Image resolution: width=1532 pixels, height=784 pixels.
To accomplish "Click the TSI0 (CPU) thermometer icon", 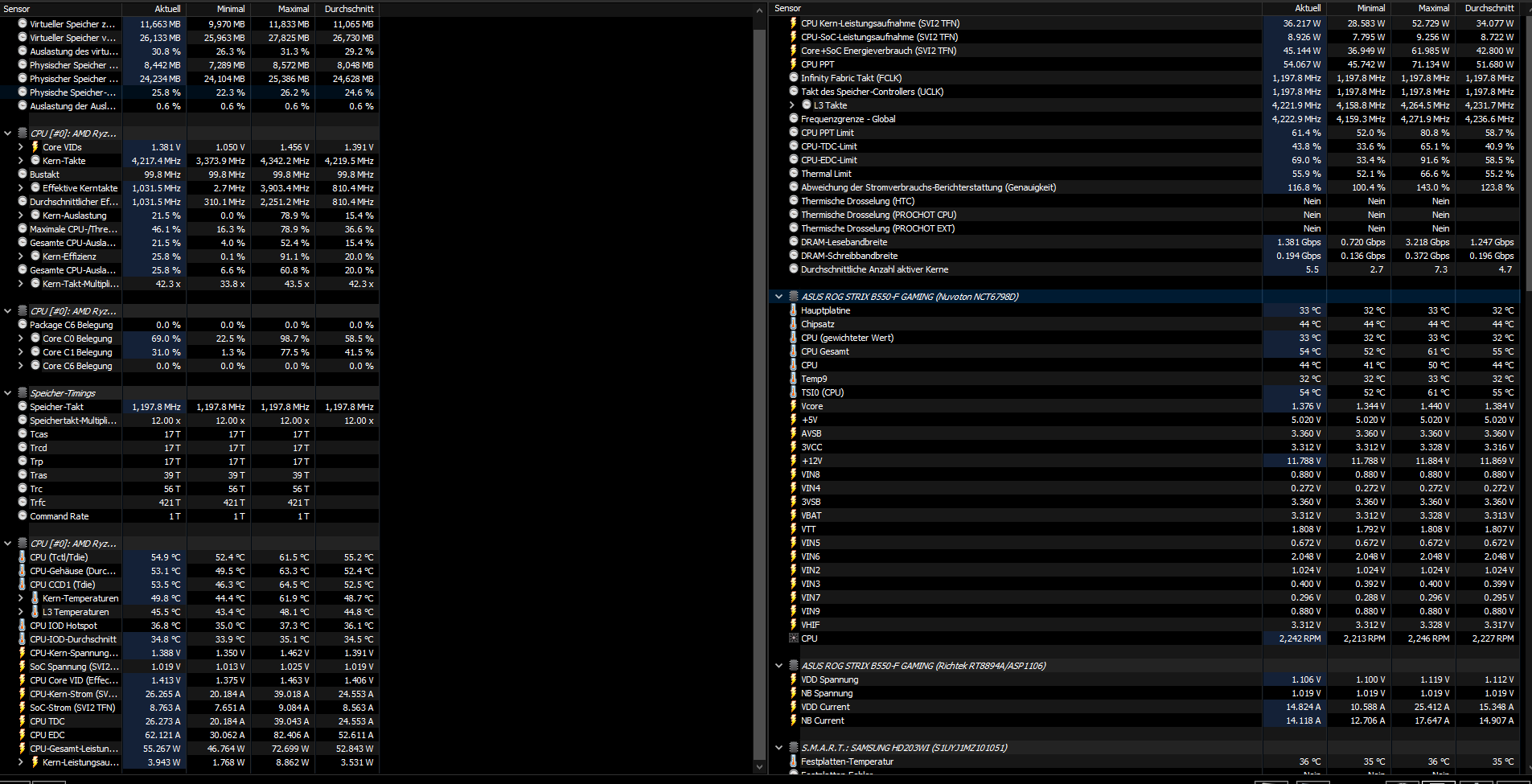I will tap(794, 392).
